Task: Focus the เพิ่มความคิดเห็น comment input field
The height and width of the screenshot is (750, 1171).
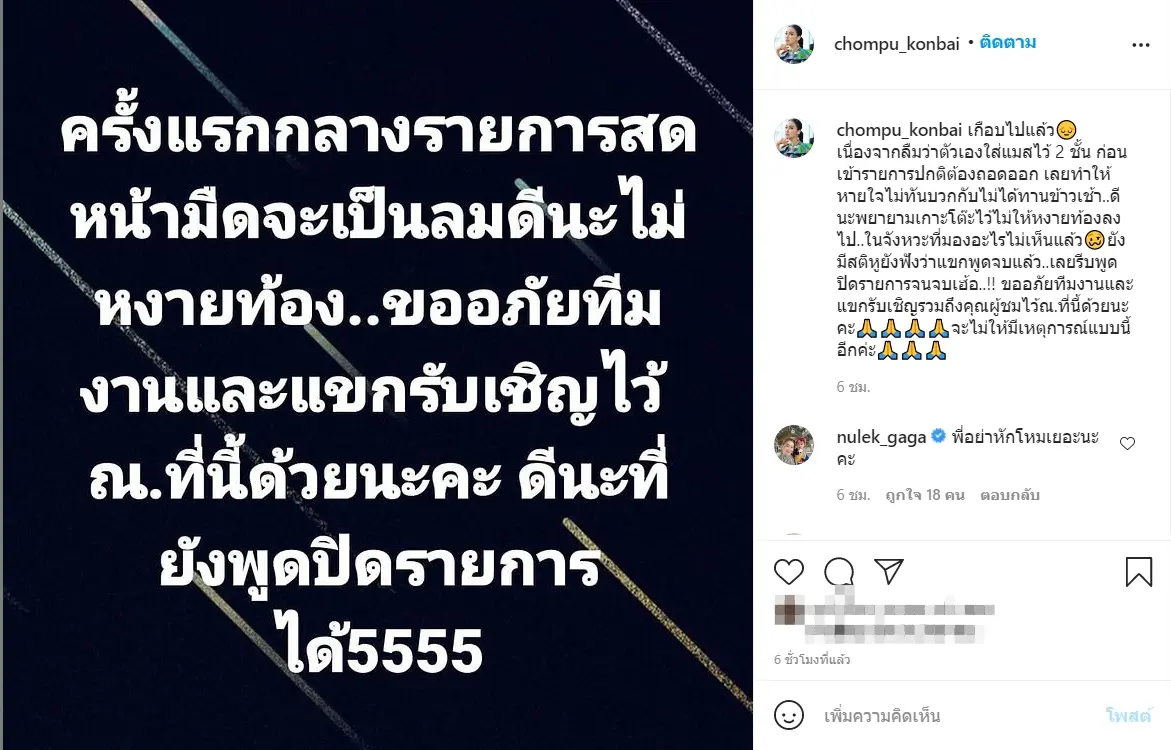Action: (957, 716)
